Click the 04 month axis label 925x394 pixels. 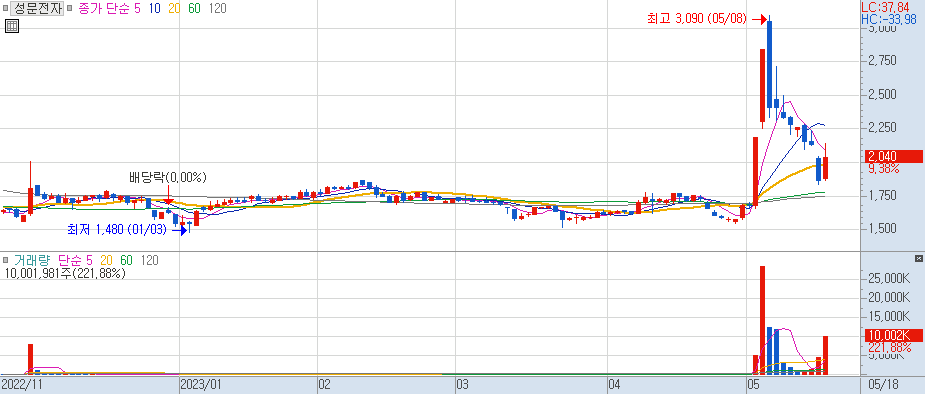[614, 385]
